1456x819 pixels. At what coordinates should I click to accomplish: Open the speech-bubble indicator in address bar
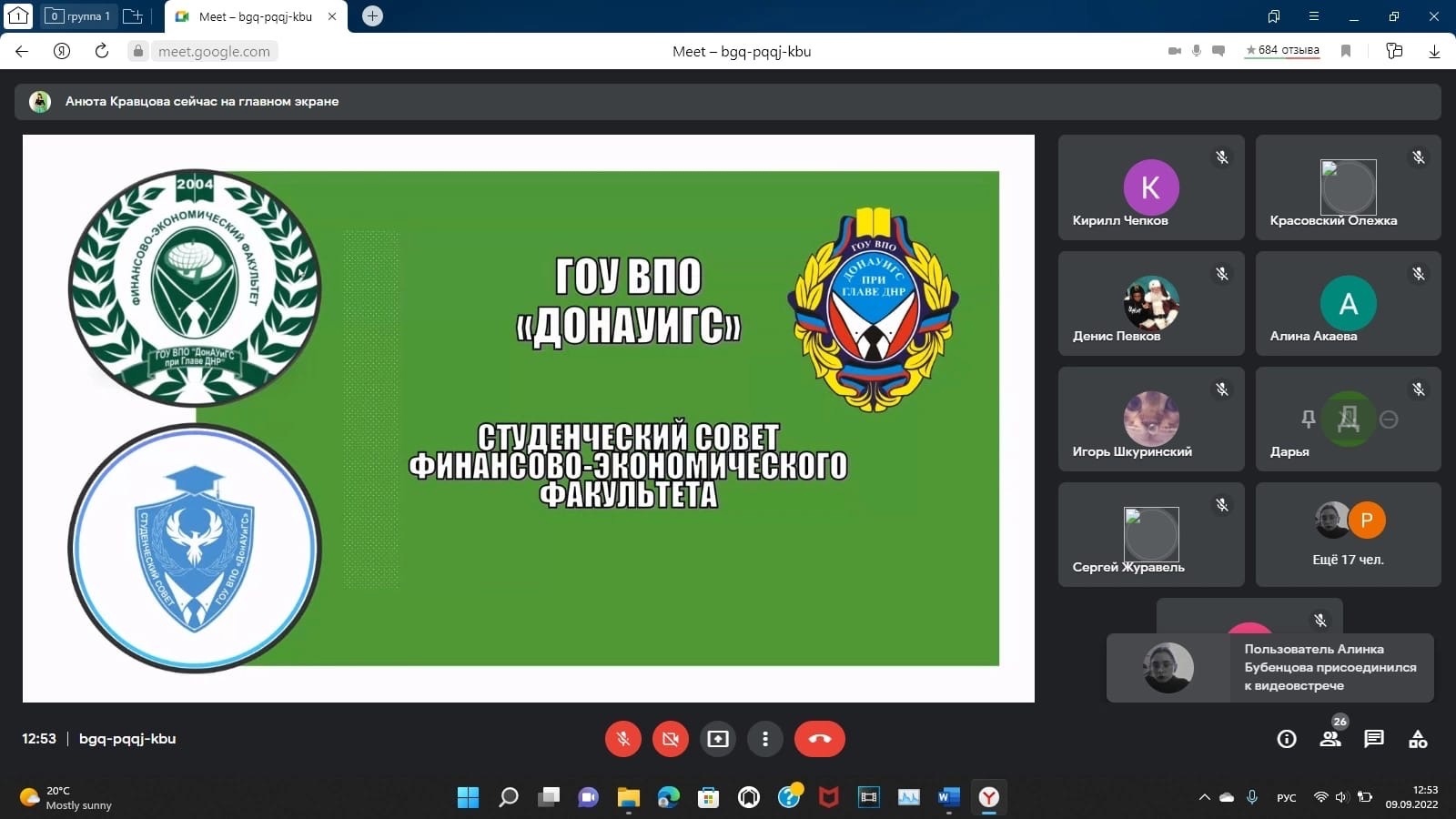[x=1218, y=51]
